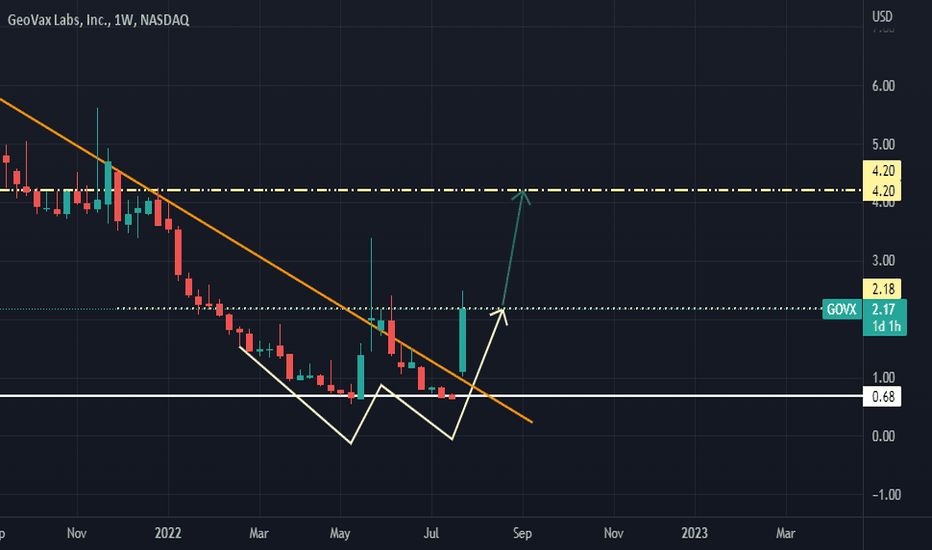Click the GeoVax Labs, Inc. chart title
The height and width of the screenshot is (550, 932).
(98, 20)
